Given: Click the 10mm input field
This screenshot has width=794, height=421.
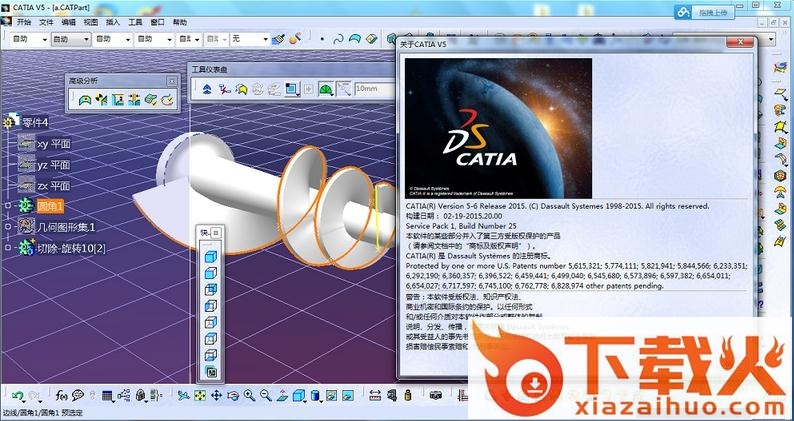Looking at the screenshot, I should click(375, 89).
